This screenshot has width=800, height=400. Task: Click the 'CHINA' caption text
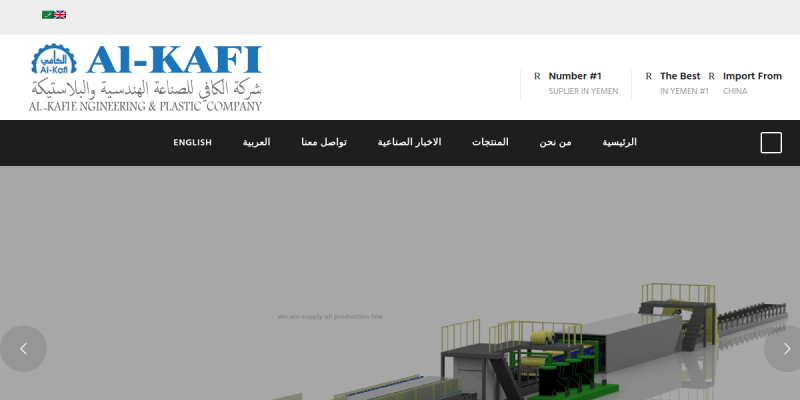[x=735, y=91]
